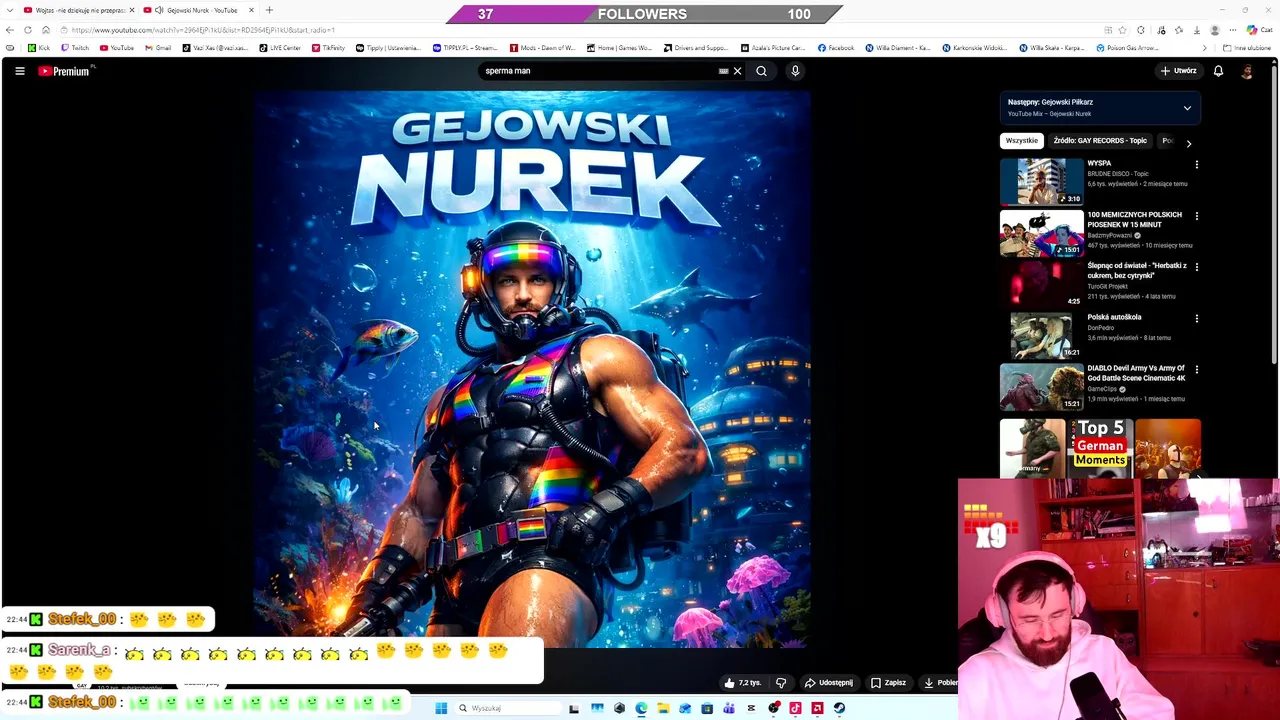Clear the search box with the X icon
The height and width of the screenshot is (720, 1280).
737,71
